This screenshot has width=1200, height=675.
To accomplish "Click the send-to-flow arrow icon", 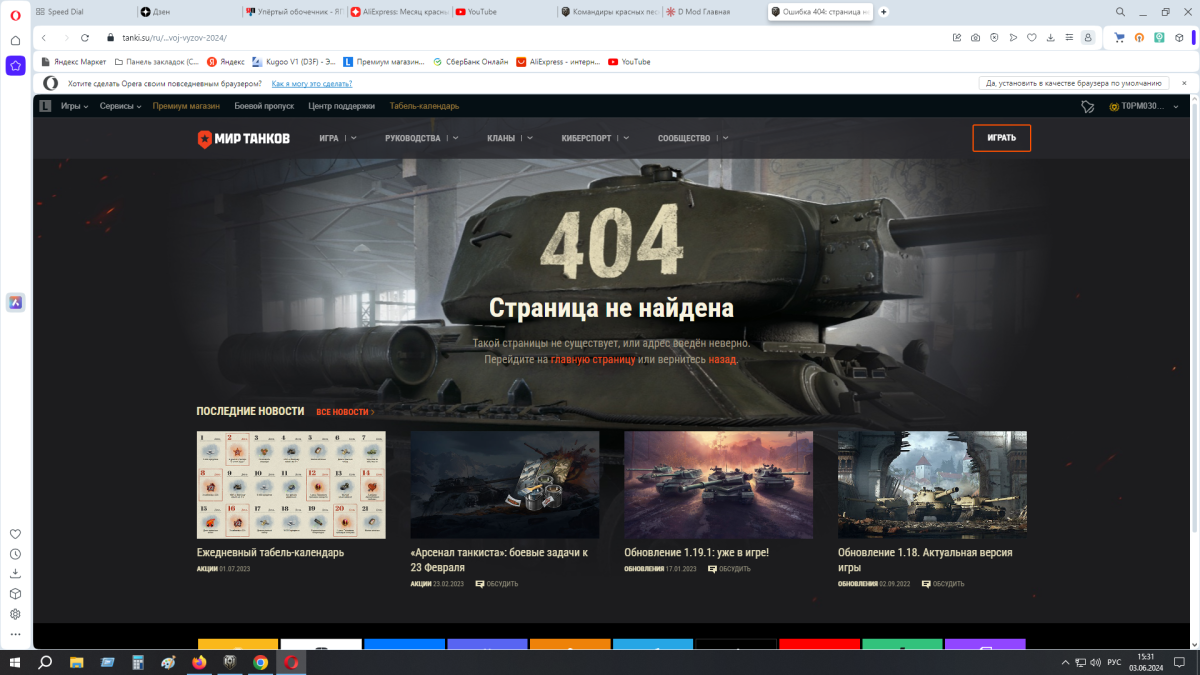I will point(1013,38).
